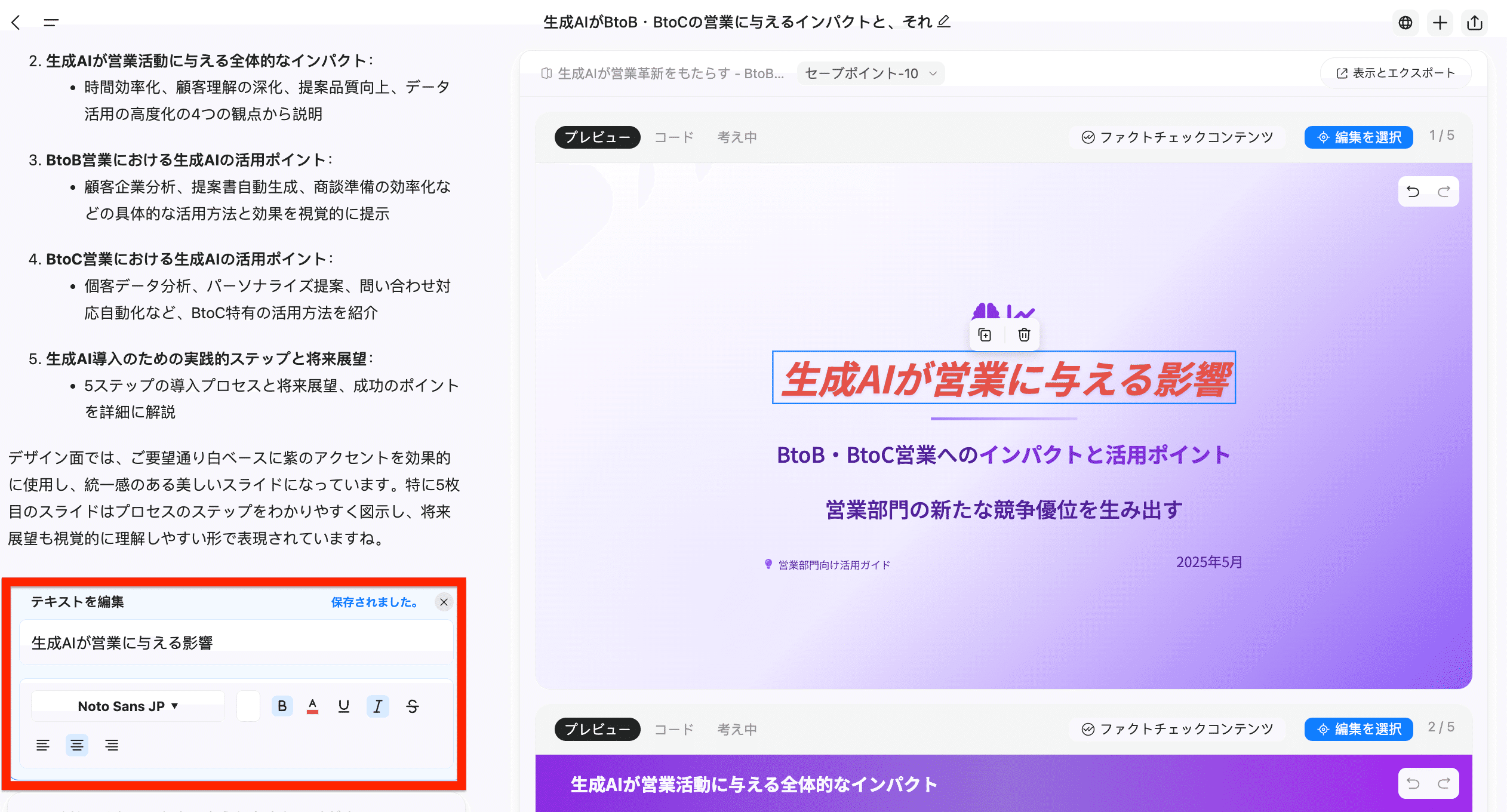Click the date 2025年5月
This screenshot has width=1507, height=812.
tap(1209, 562)
